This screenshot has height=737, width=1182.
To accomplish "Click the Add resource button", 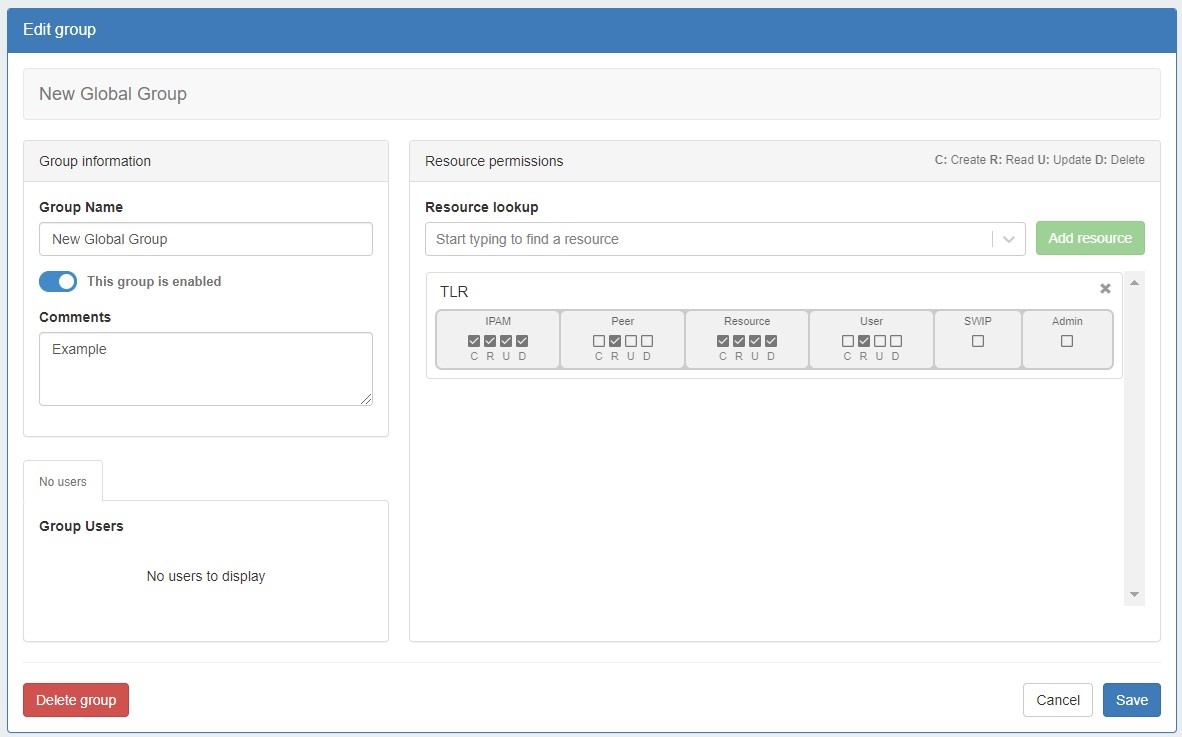I will click(1090, 238).
